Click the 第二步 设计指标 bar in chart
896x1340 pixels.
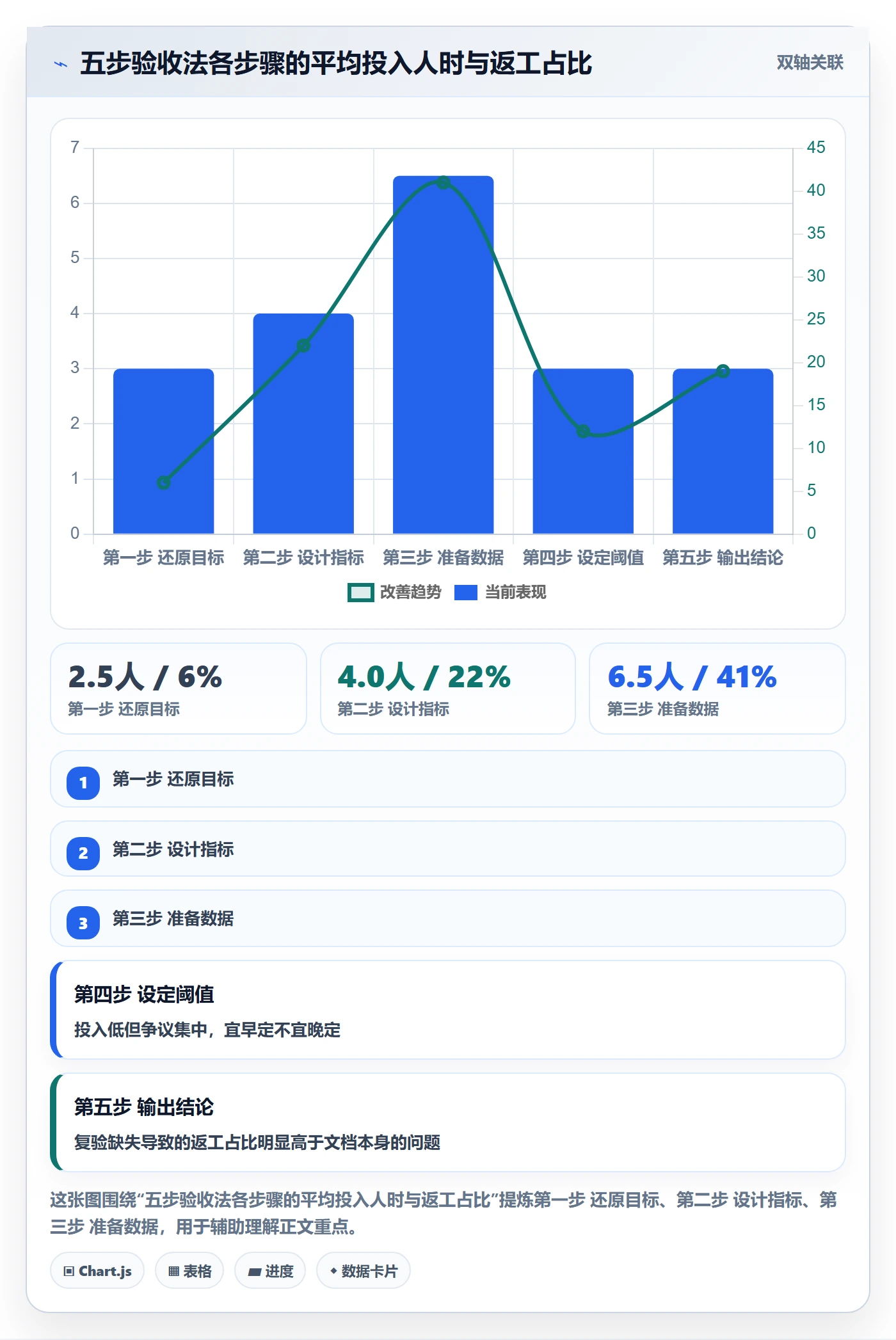[x=303, y=424]
